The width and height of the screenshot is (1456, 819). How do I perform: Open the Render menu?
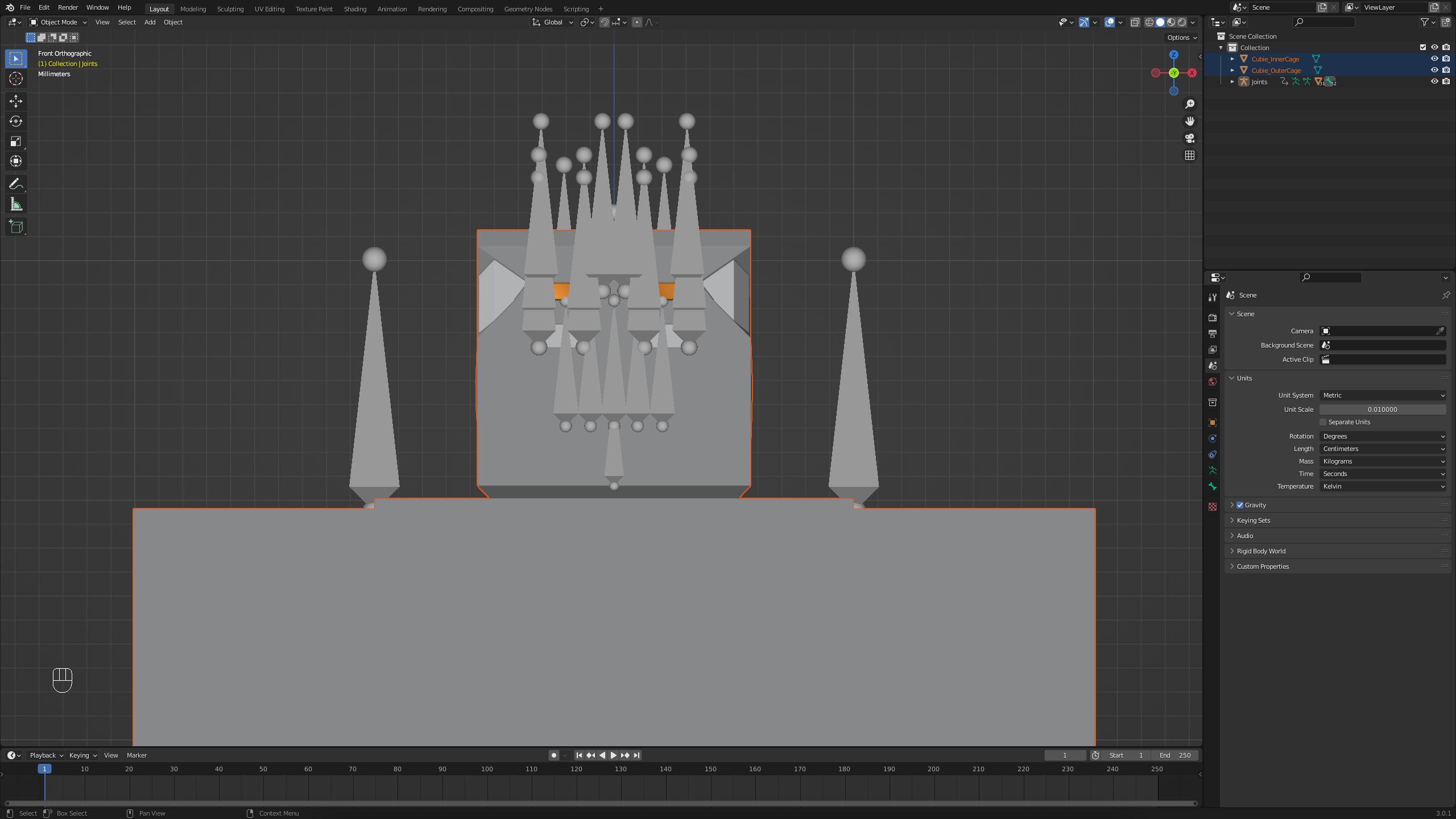tap(68, 7)
